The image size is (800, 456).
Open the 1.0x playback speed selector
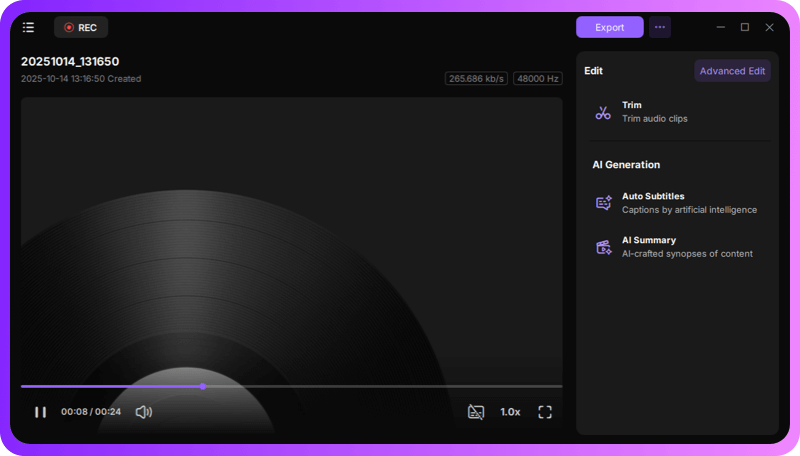click(x=510, y=412)
